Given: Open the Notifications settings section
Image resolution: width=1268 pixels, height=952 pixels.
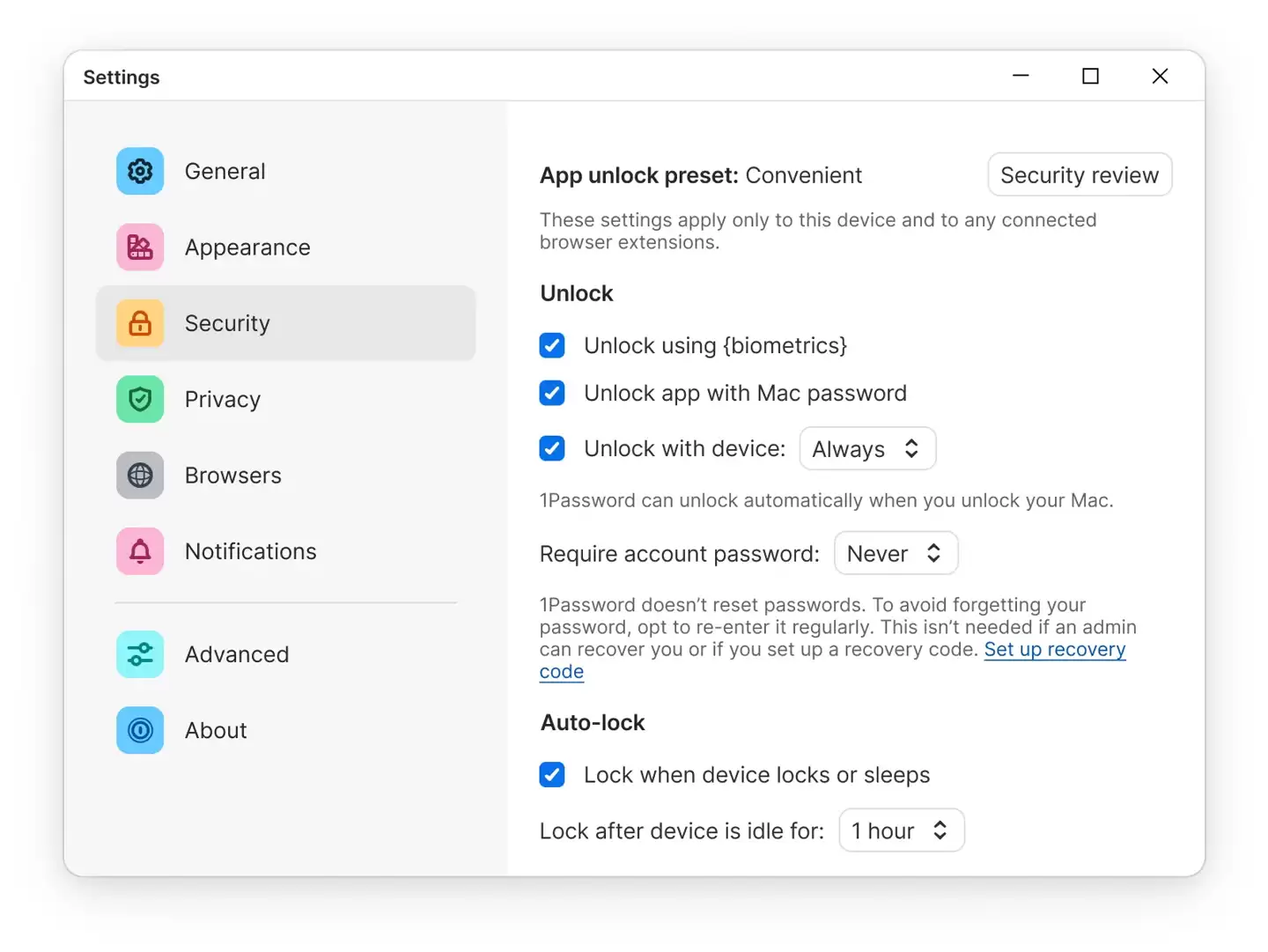Looking at the screenshot, I should 251,551.
